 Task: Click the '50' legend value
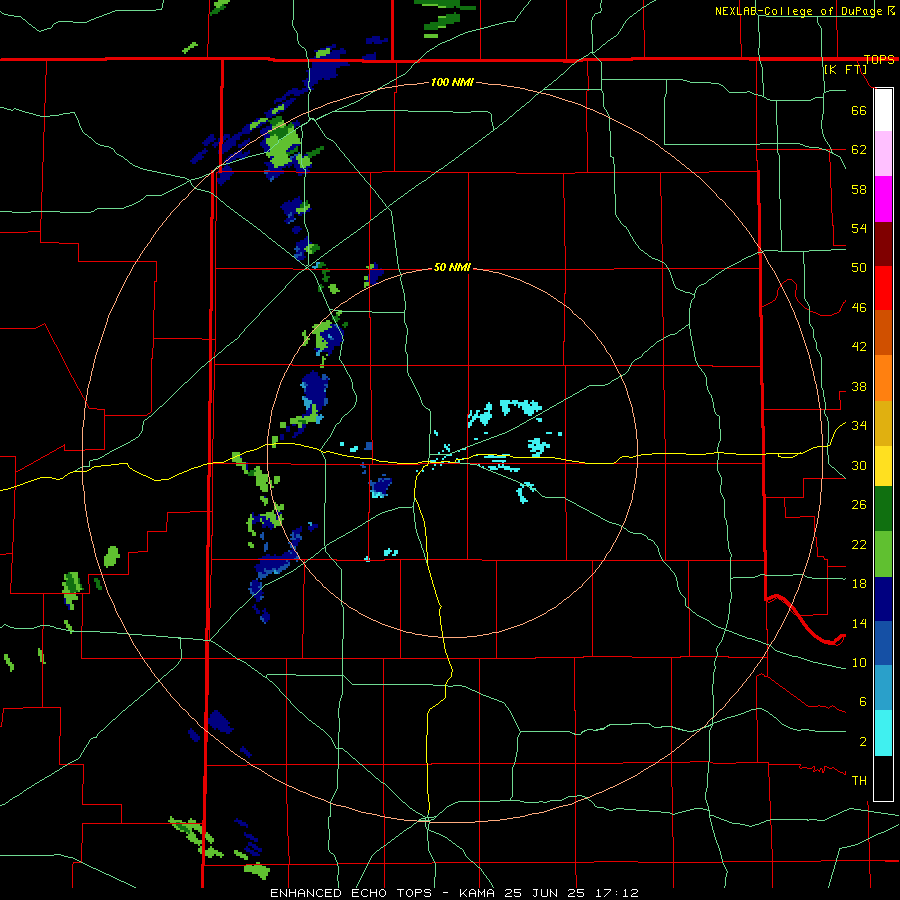(x=859, y=268)
